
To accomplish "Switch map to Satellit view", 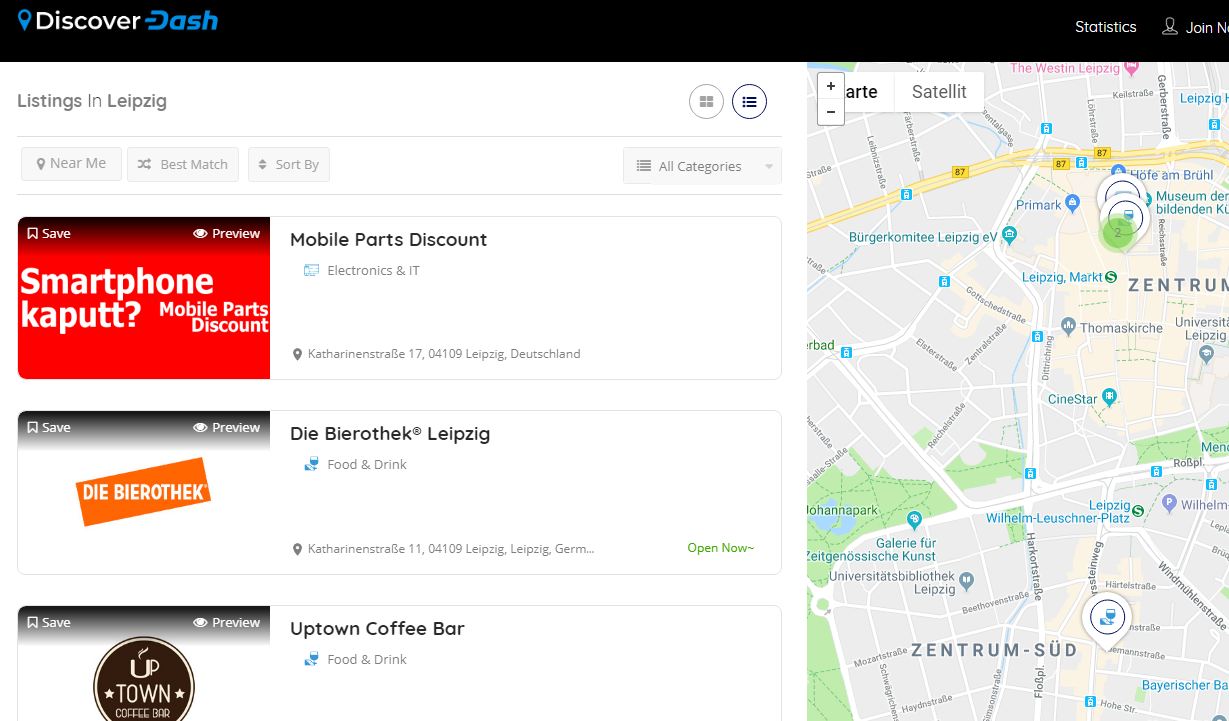I will 939,92.
